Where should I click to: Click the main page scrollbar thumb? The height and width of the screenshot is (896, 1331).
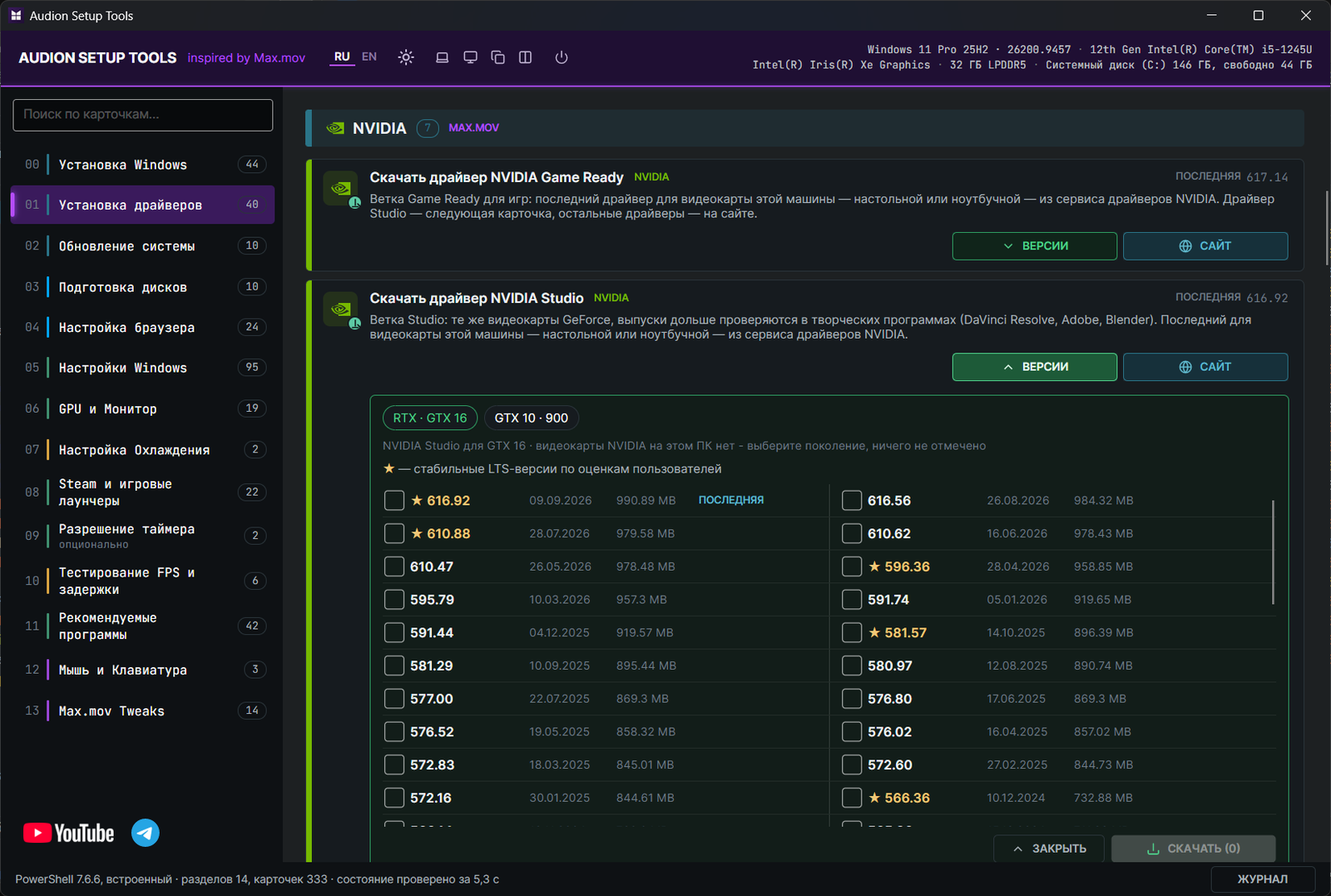1327,228
